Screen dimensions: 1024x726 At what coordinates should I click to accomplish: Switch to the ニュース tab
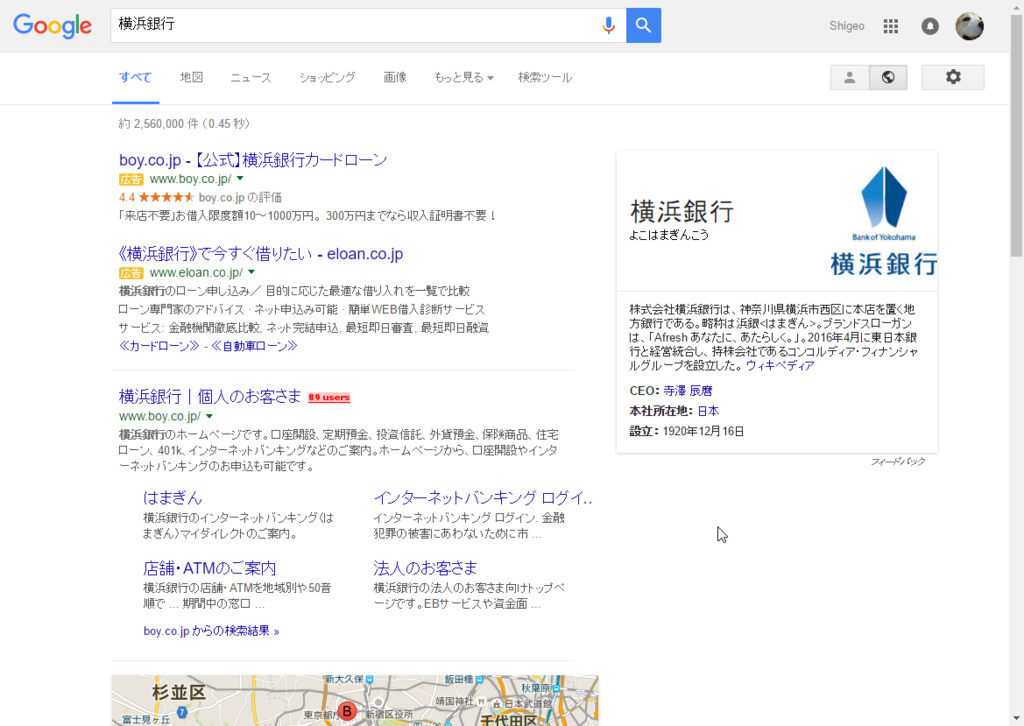[251, 77]
